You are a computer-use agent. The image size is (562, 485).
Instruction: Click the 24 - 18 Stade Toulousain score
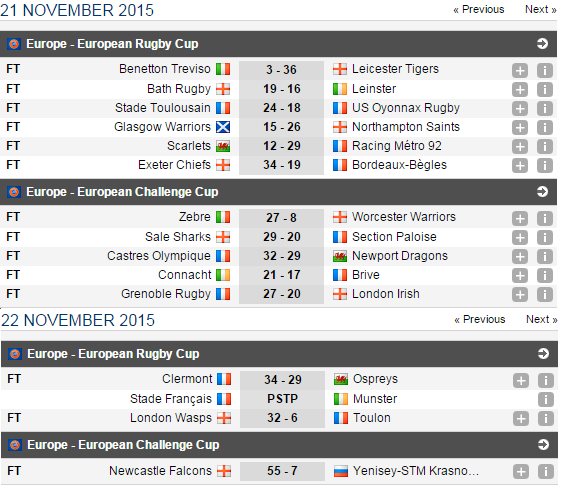coord(282,108)
